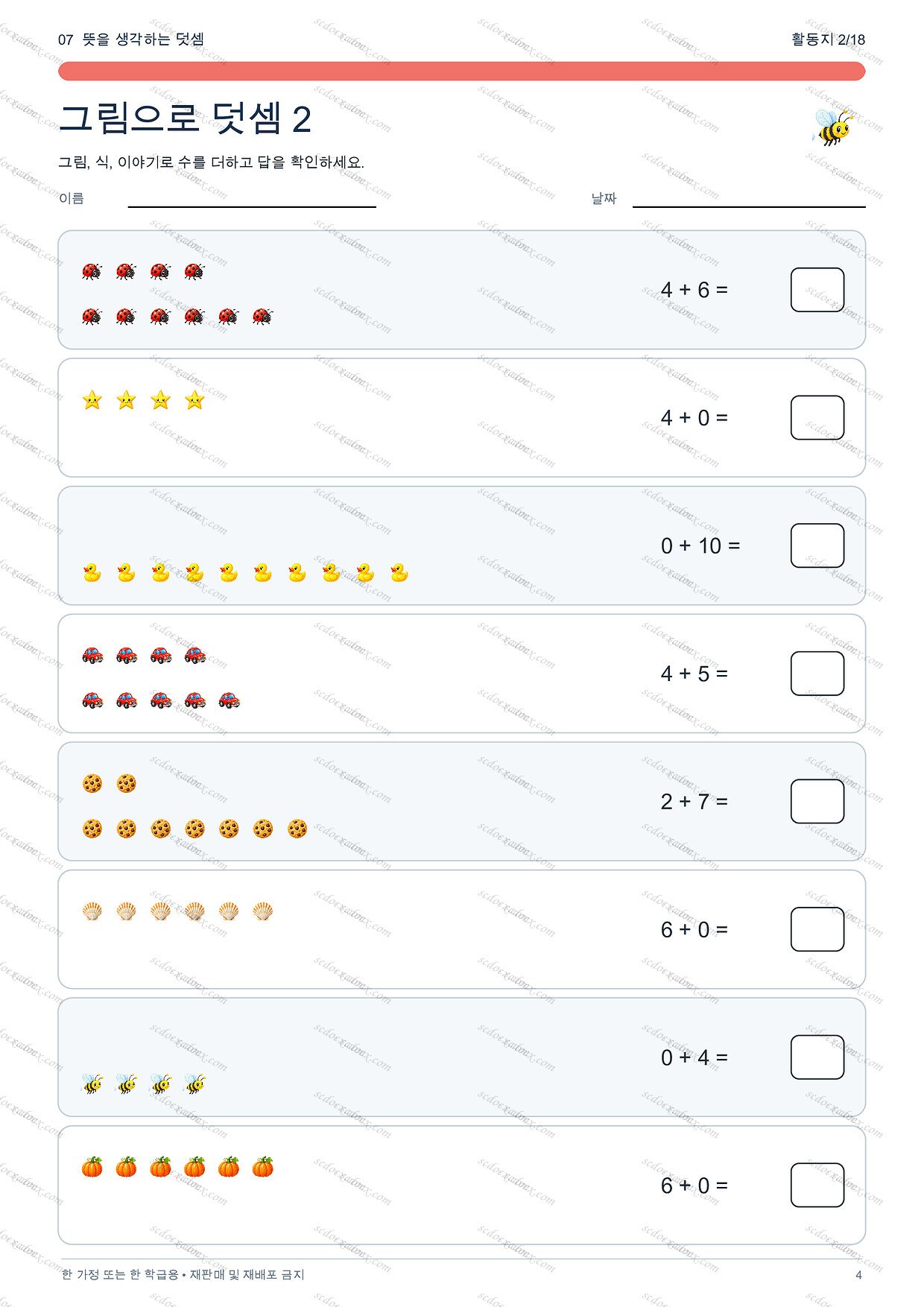Click the name line next to 이름
This screenshot has height=1307, width=924.
coord(252,206)
